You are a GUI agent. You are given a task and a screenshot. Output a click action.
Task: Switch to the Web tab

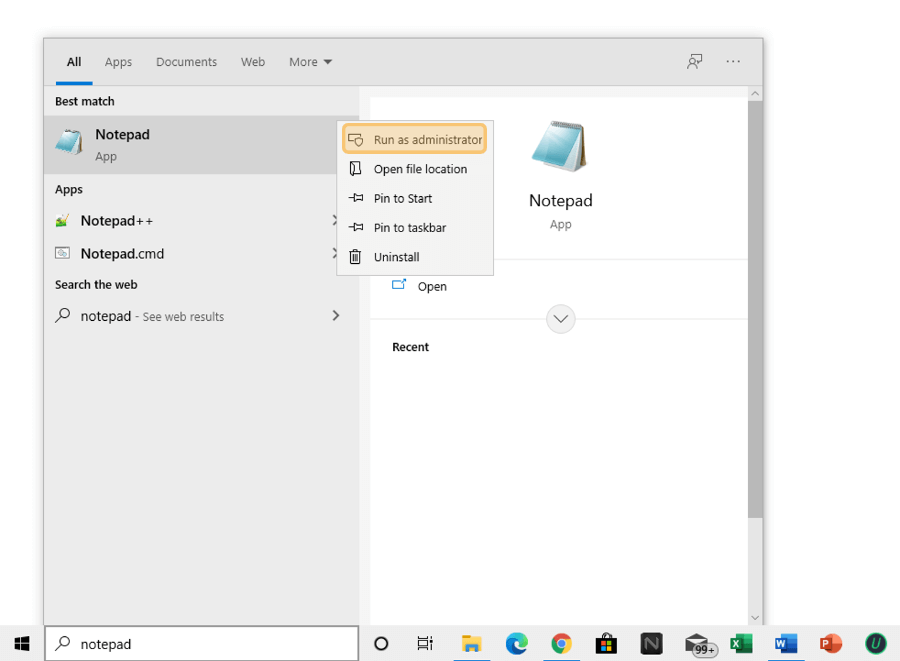(x=253, y=61)
